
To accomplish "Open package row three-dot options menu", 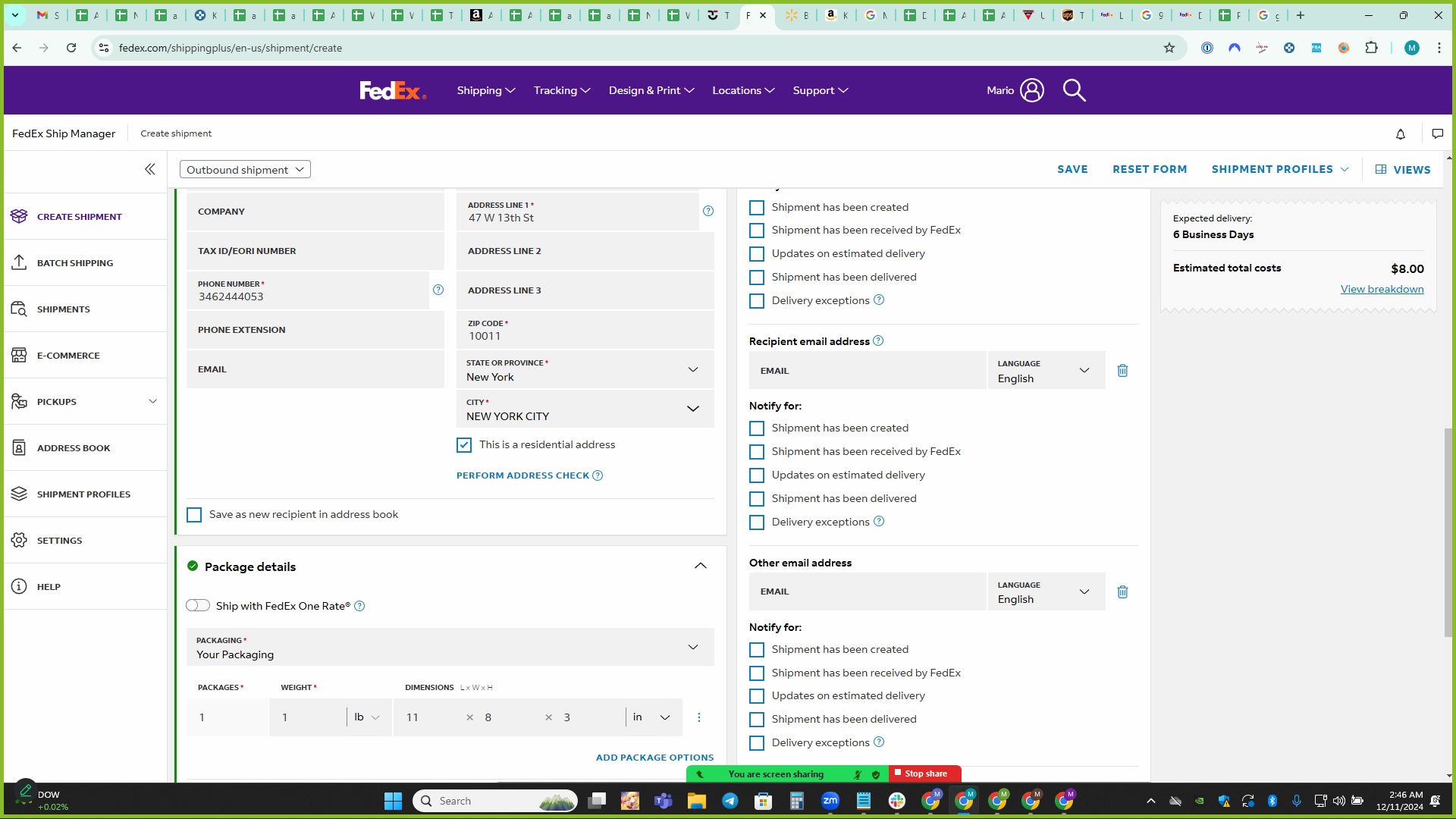I will click(699, 717).
